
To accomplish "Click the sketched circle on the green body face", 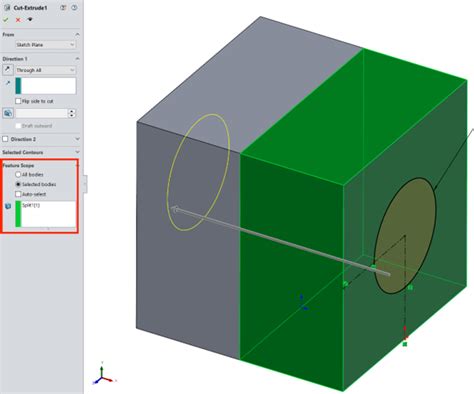I will [x=405, y=236].
